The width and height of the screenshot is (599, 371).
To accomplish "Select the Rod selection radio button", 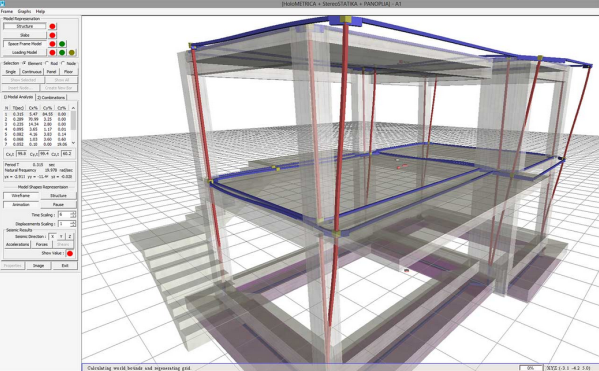I will click(47, 63).
